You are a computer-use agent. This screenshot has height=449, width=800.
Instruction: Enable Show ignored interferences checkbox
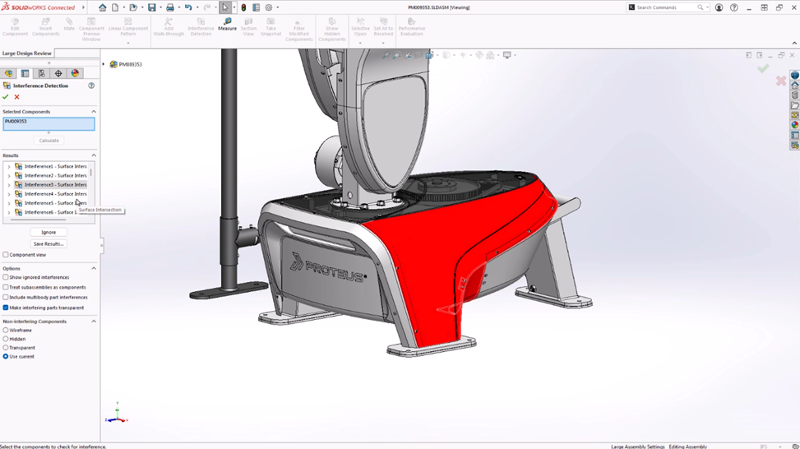click(6, 277)
